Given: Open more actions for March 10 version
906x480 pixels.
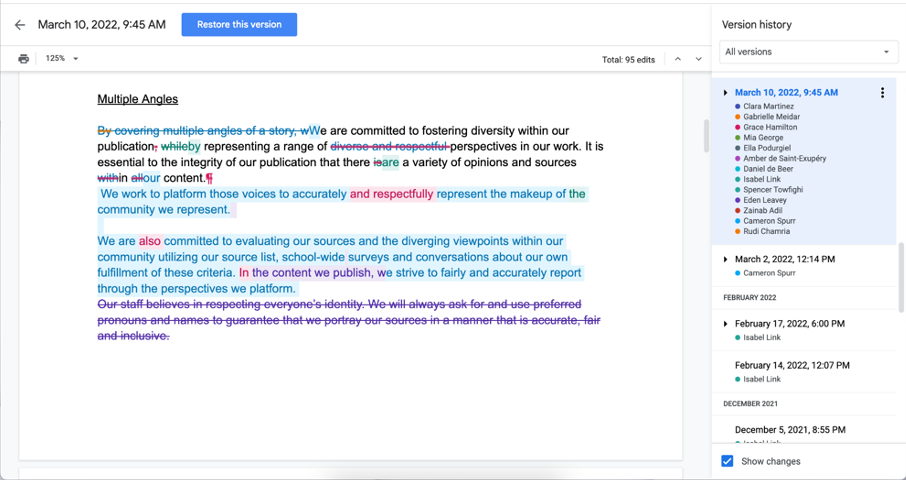Looking at the screenshot, I should point(882,93).
